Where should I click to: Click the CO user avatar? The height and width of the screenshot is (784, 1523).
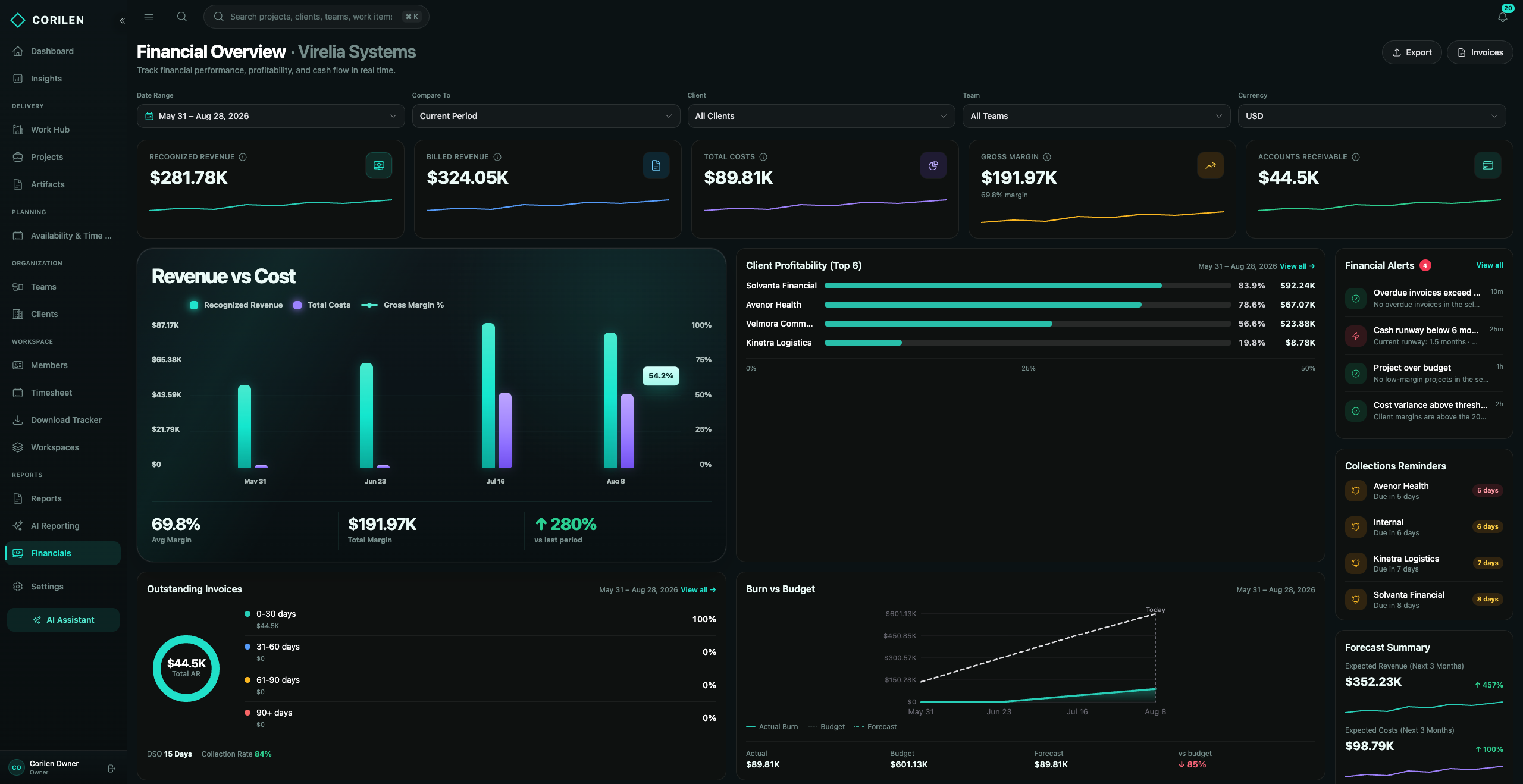click(17, 767)
